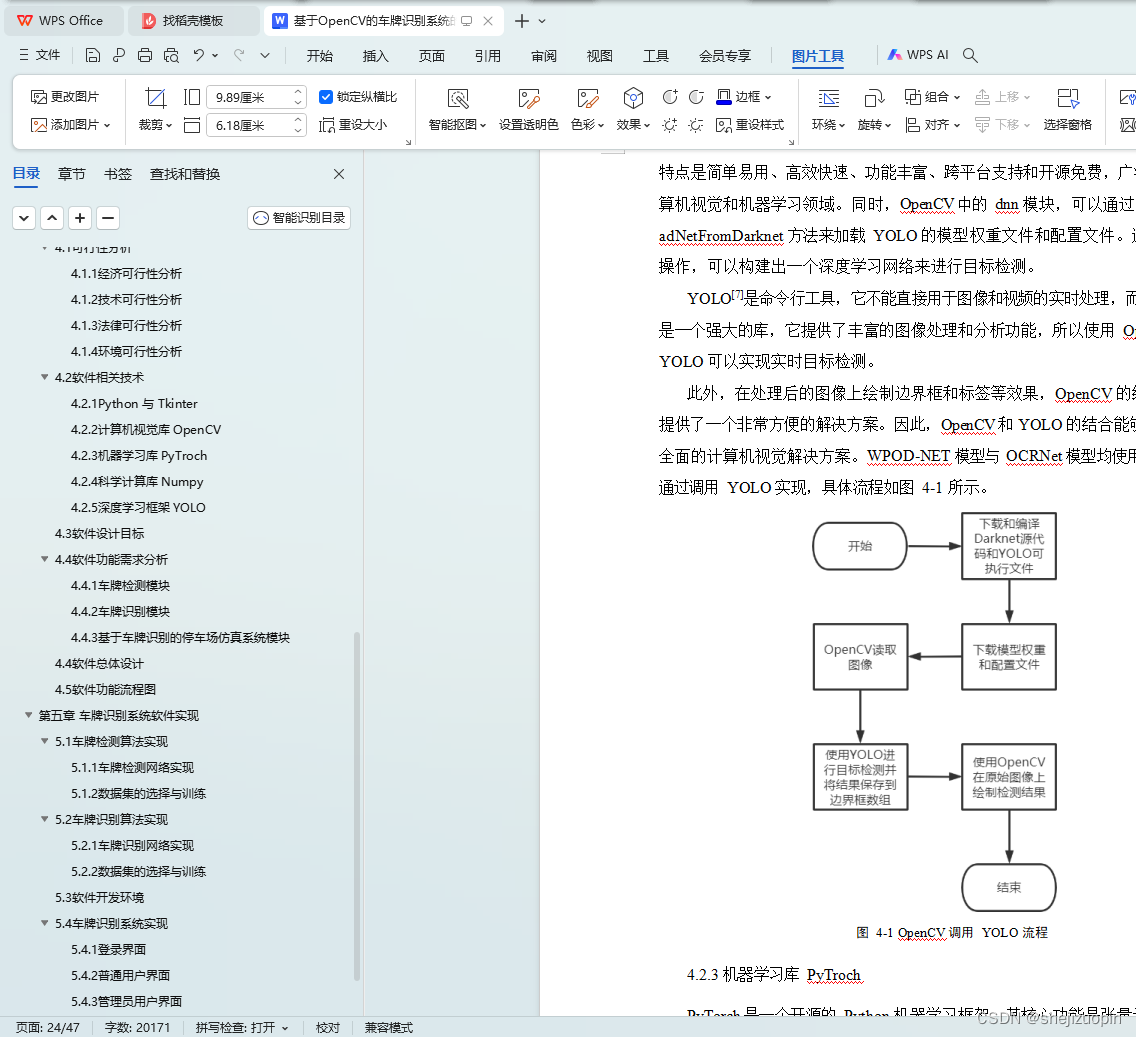Click the navigation pane scrollbar

pos(356,806)
